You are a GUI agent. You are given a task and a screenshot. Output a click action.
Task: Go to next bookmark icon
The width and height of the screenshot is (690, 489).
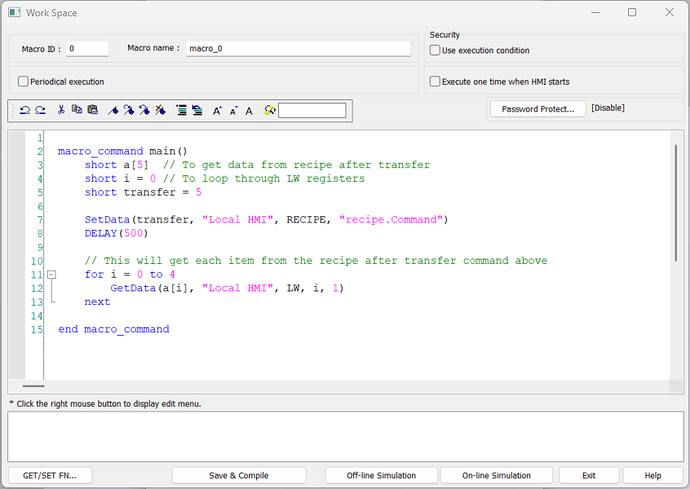(128, 110)
